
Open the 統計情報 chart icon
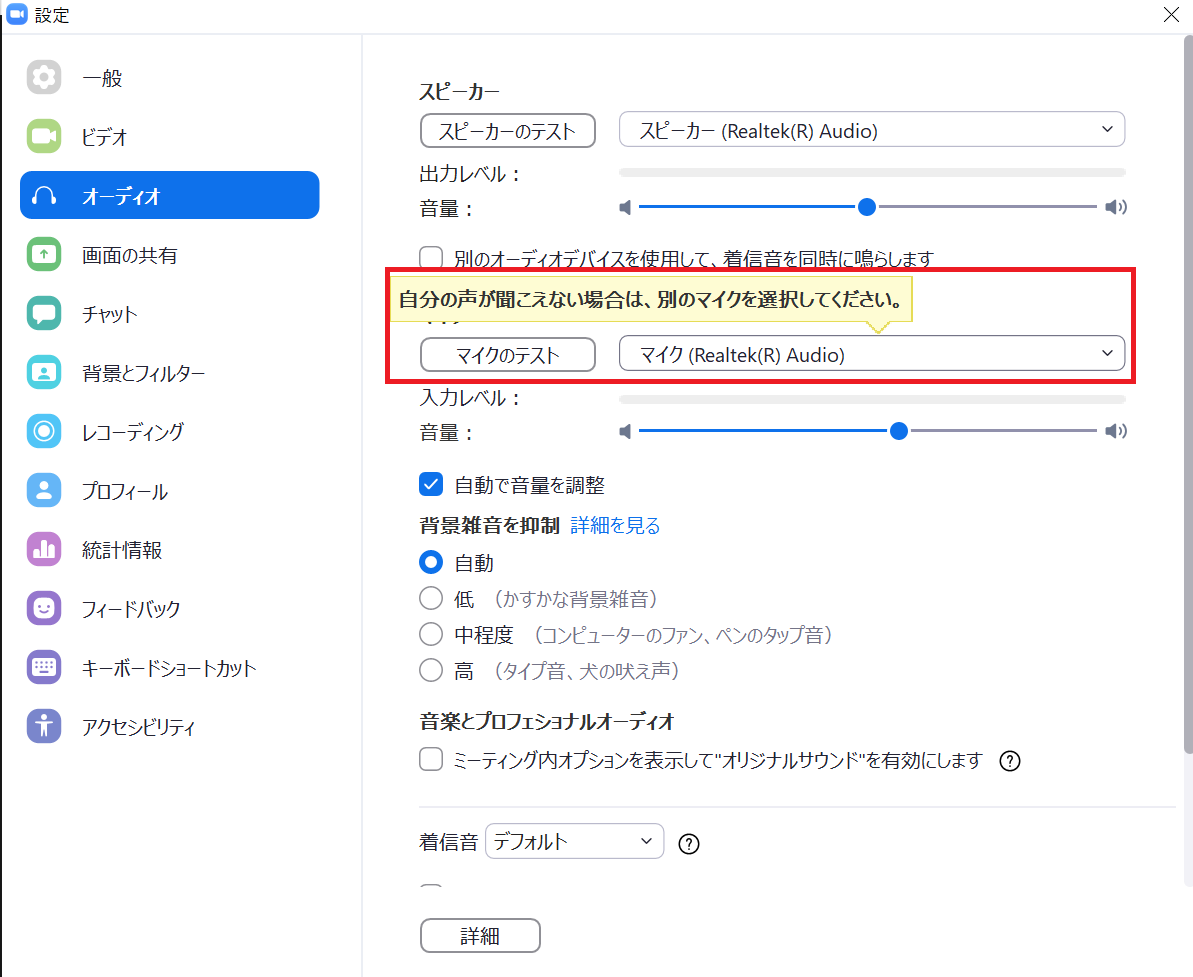(44, 550)
